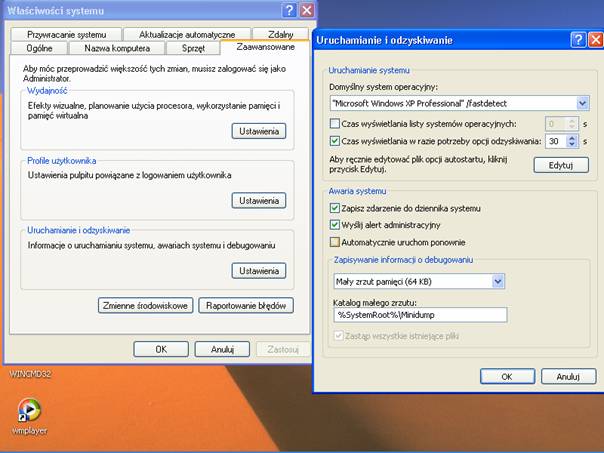Toggle Czas wyświetlania opcji odzyskiwania checkbox
This screenshot has height=453, width=604.
point(335,141)
